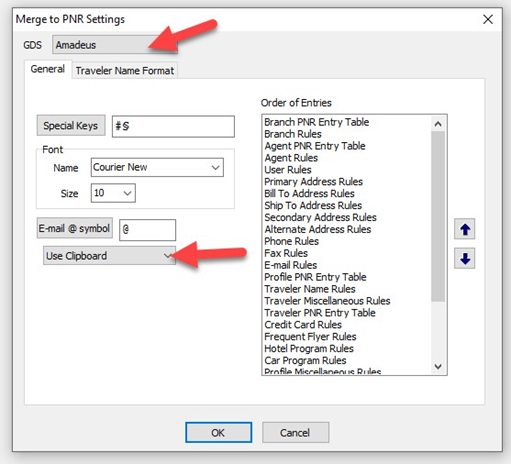Image resolution: width=511 pixels, height=464 pixels.
Task: Move selected entry down with arrow
Action: click(464, 258)
